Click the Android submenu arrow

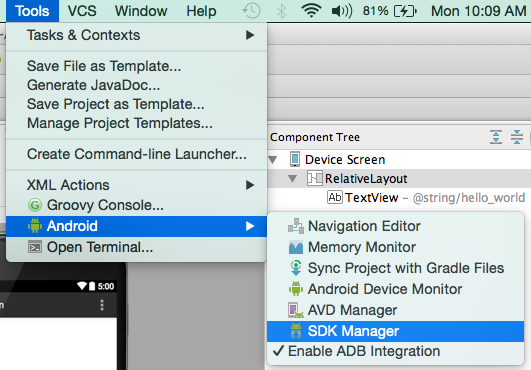click(250, 226)
